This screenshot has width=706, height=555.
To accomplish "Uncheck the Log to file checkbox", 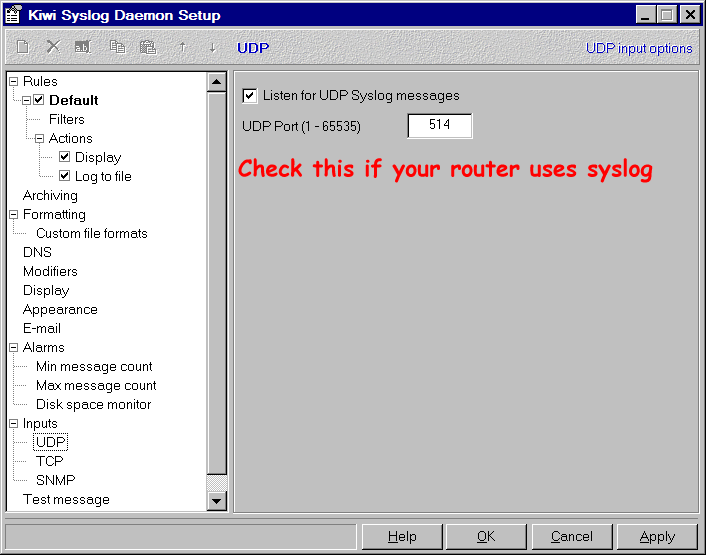I will click(x=64, y=176).
